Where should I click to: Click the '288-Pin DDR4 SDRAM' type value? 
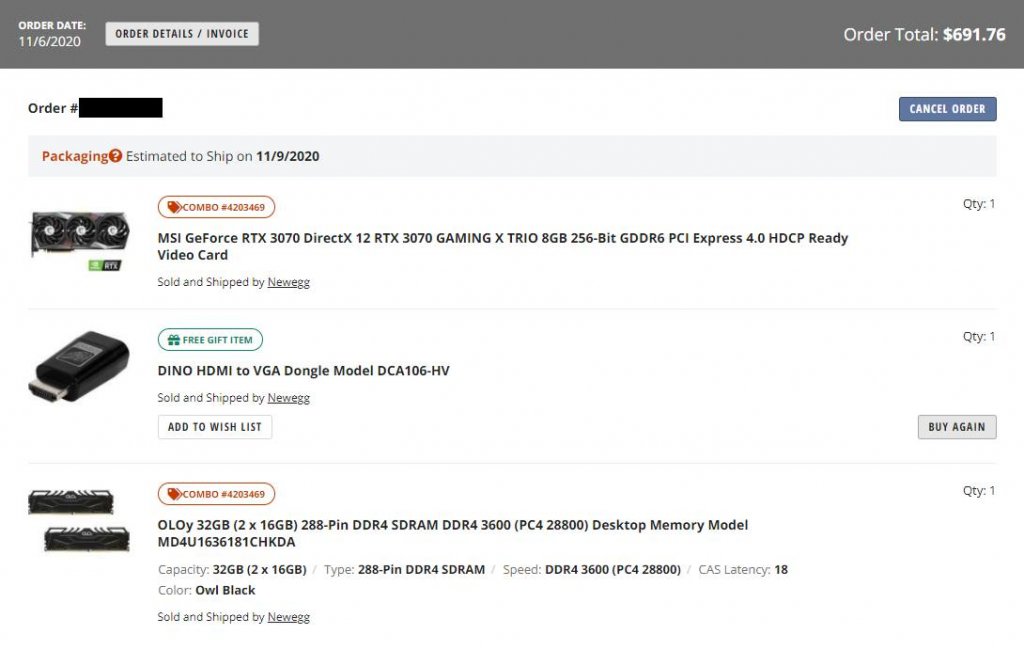(x=421, y=570)
